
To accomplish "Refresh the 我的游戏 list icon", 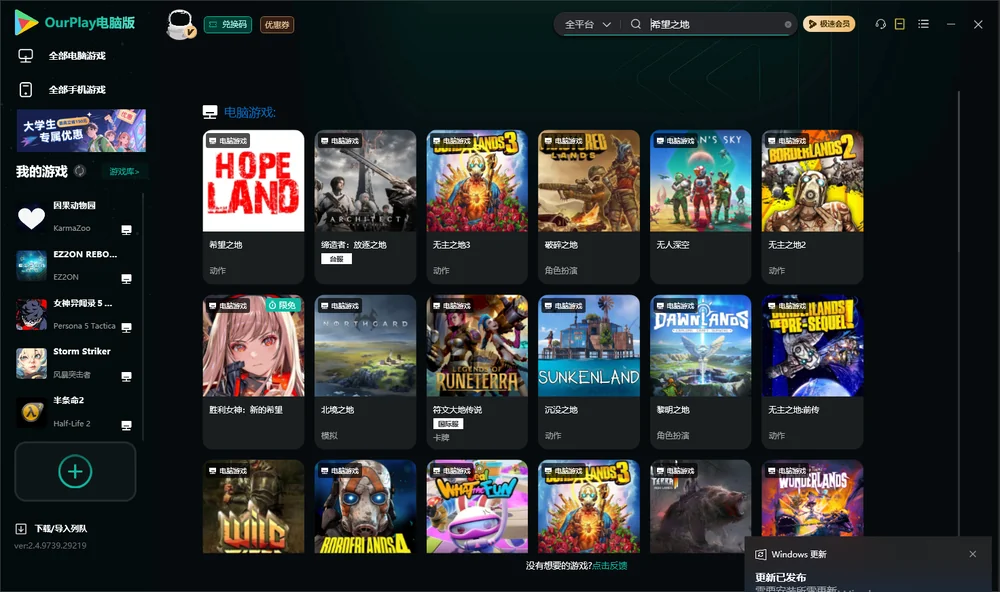I will coord(80,171).
